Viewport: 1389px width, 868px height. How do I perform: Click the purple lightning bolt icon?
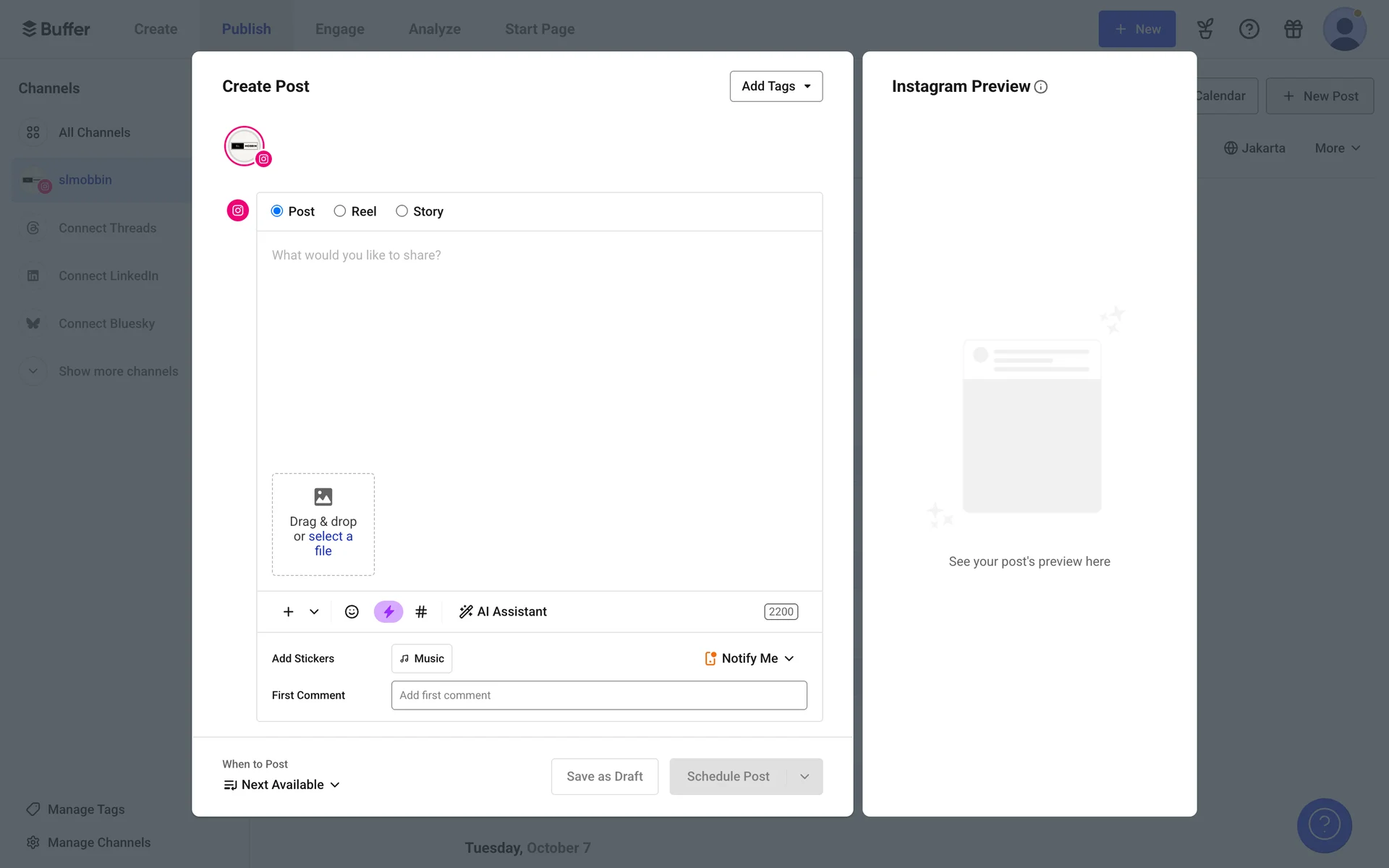tap(388, 612)
